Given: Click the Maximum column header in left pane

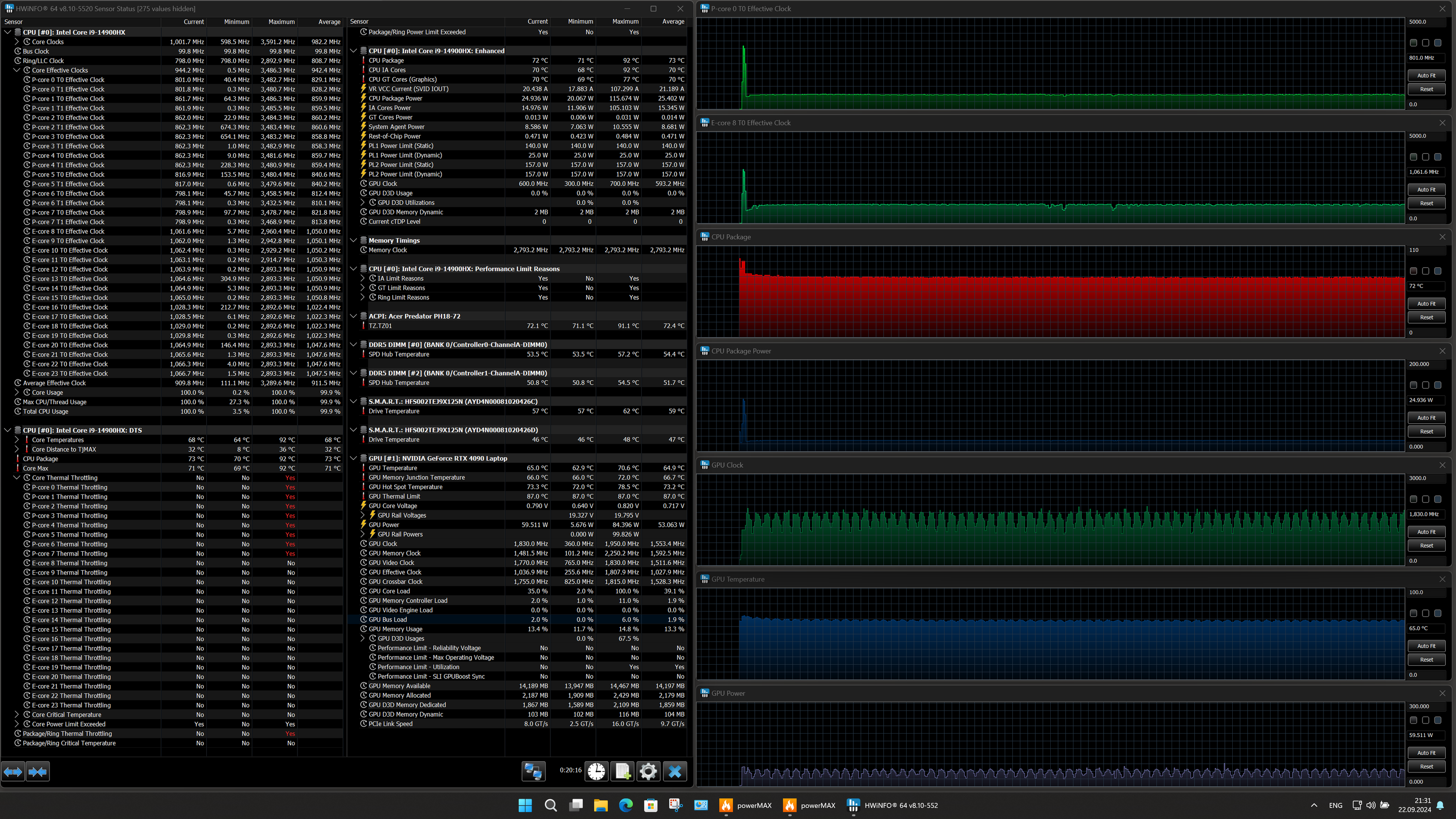Looking at the screenshot, I should coord(281,21).
